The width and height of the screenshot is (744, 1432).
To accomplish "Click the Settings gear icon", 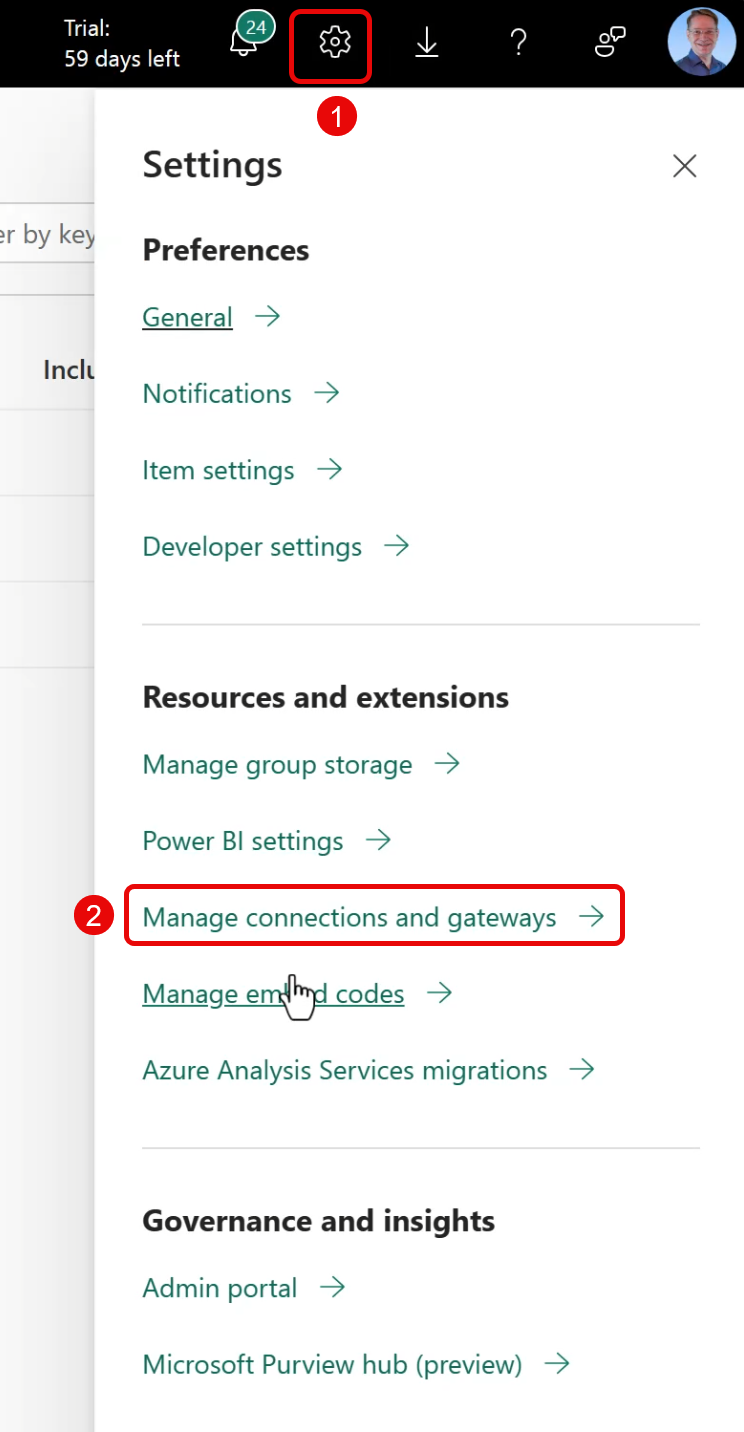I will (334, 43).
